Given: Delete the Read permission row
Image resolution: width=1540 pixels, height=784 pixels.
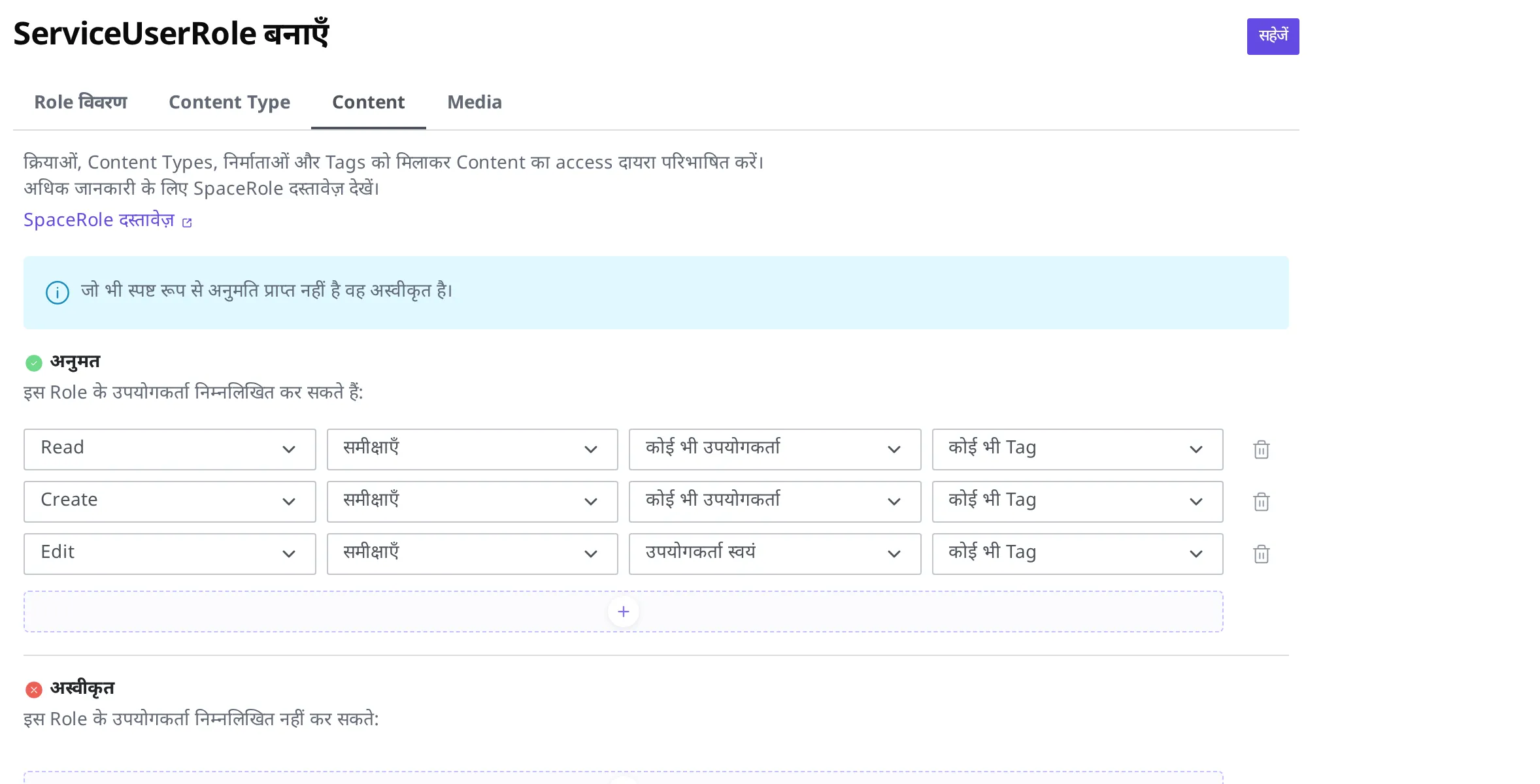Looking at the screenshot, I should [1261, 449].
